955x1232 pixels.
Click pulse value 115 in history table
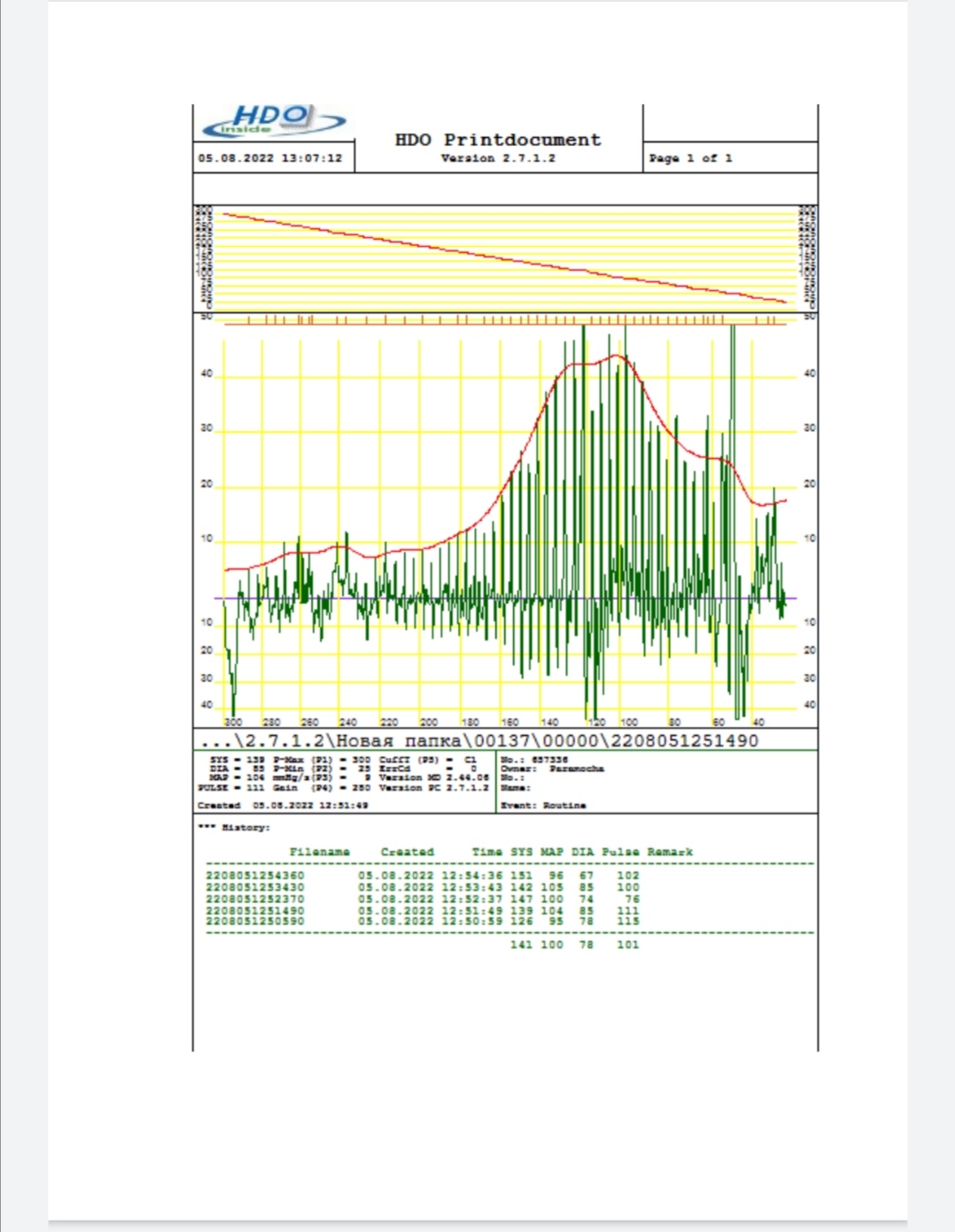629,922
